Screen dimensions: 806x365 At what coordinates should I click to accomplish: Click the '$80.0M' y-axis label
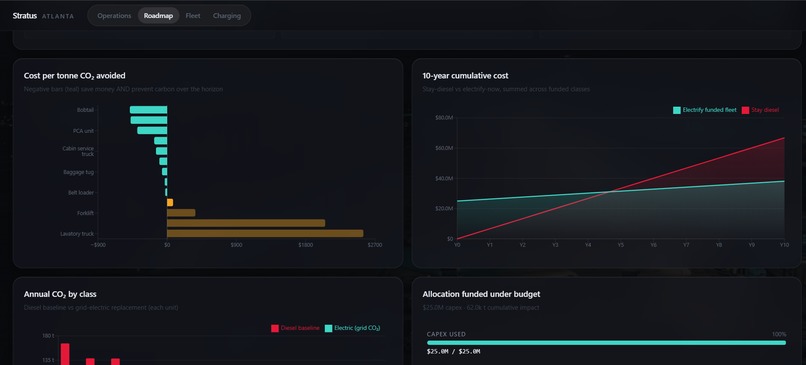[444, 118]
